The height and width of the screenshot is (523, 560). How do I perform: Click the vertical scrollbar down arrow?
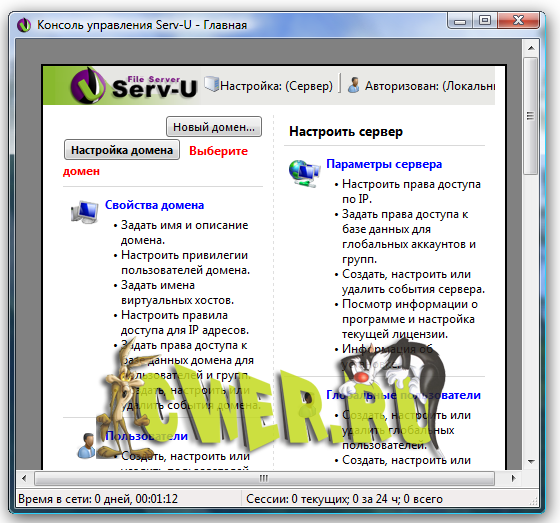[x=531, y=462]
